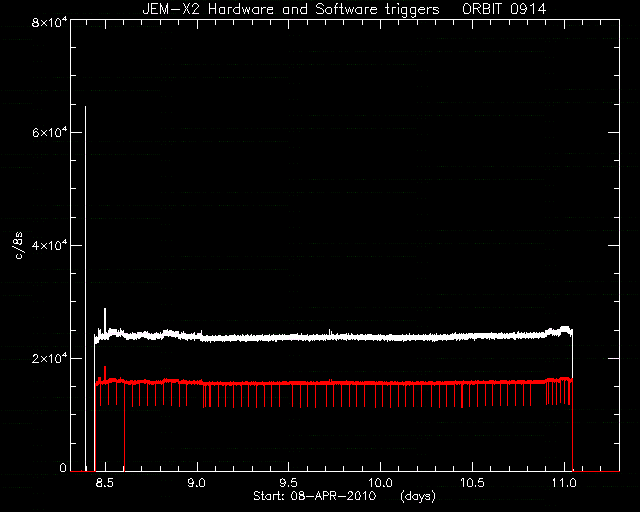Screen dimensions: 640x512
Task: Click the 9.0 x-axis tick label
Action: pos(196,483)
